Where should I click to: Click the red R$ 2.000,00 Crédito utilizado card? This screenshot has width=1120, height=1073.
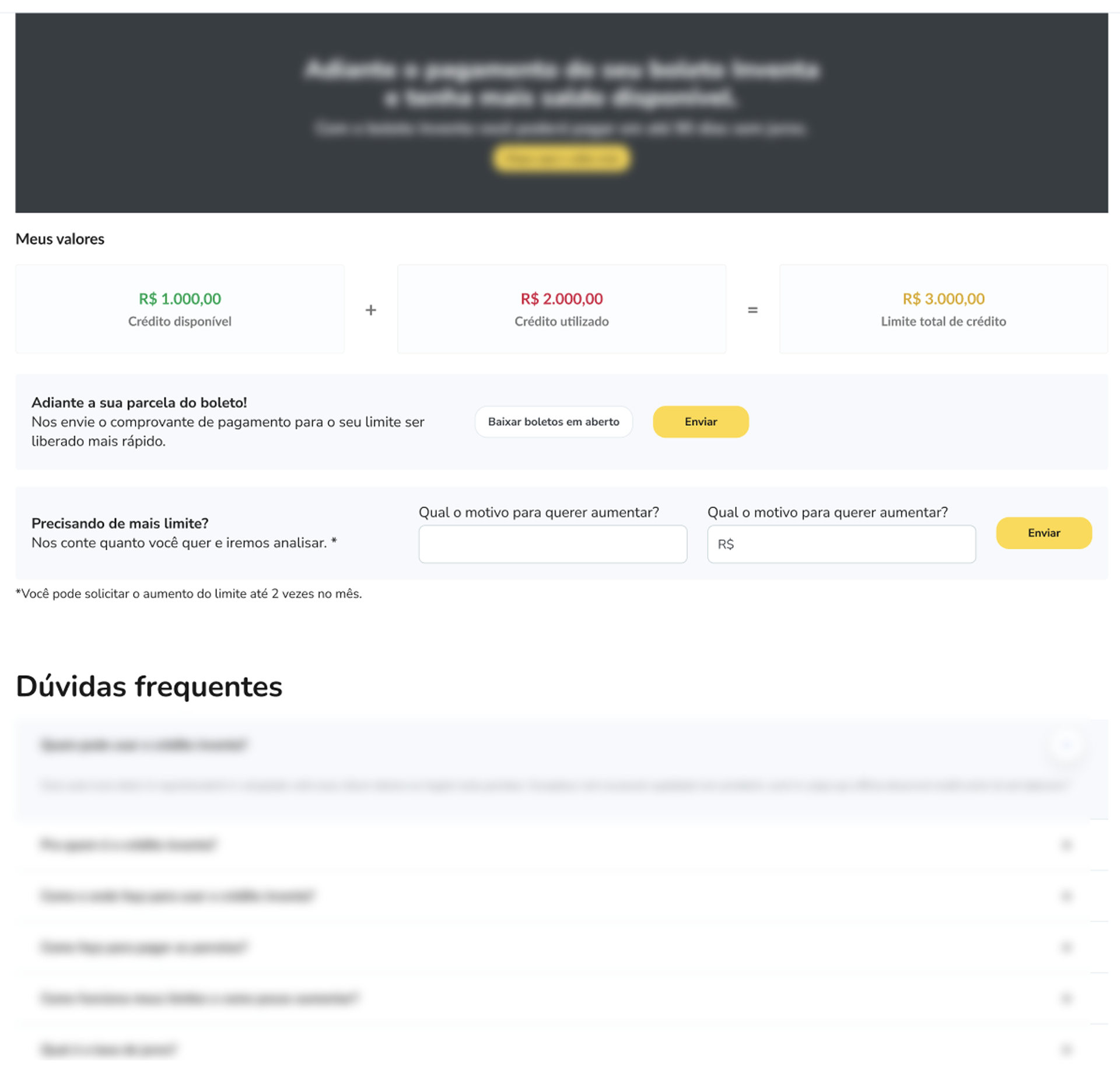click(x=561, y=309)
